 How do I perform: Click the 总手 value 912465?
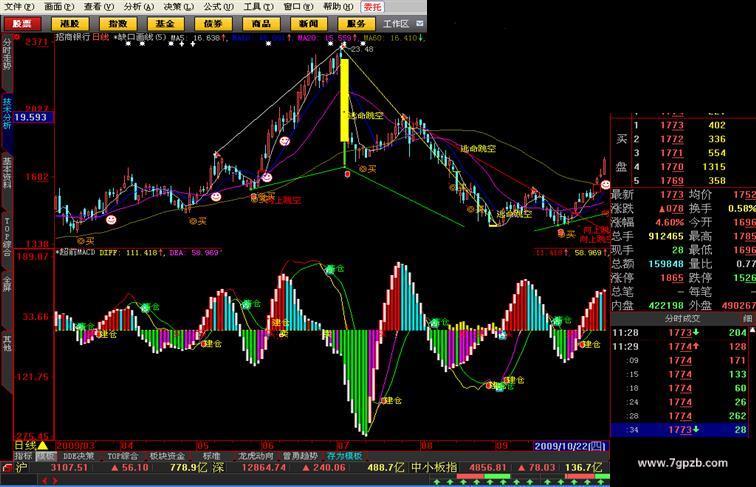(x=665, y=236)
